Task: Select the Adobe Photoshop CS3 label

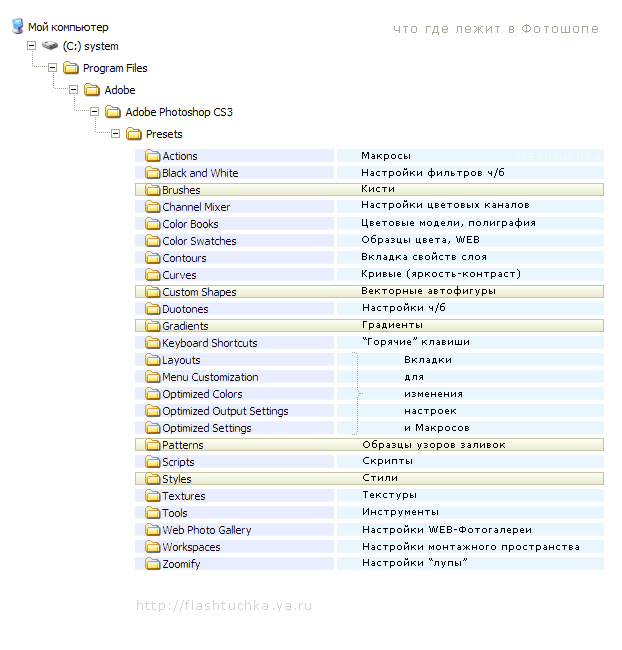Action: click(179, 112)
